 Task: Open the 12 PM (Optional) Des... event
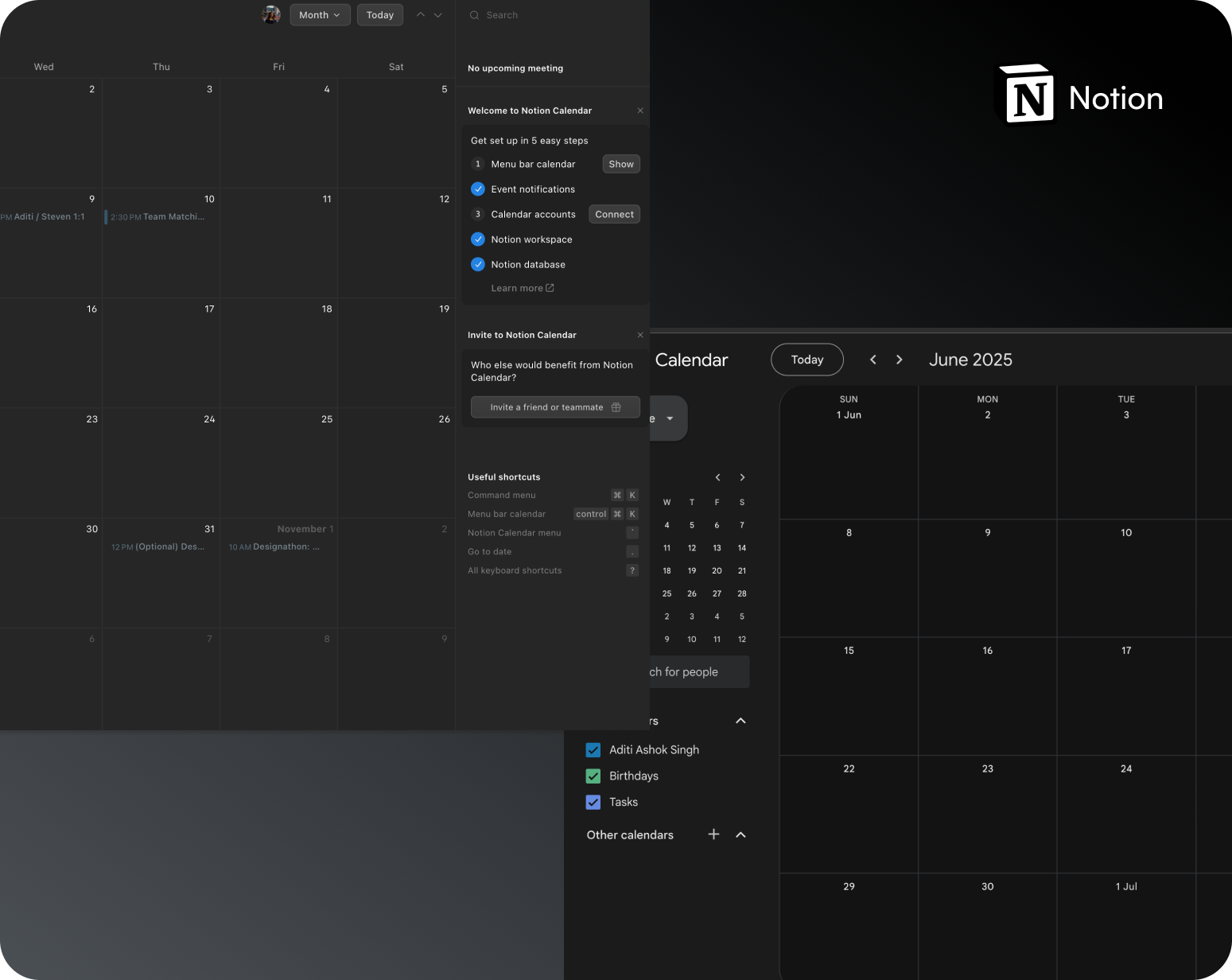[159, 546]
